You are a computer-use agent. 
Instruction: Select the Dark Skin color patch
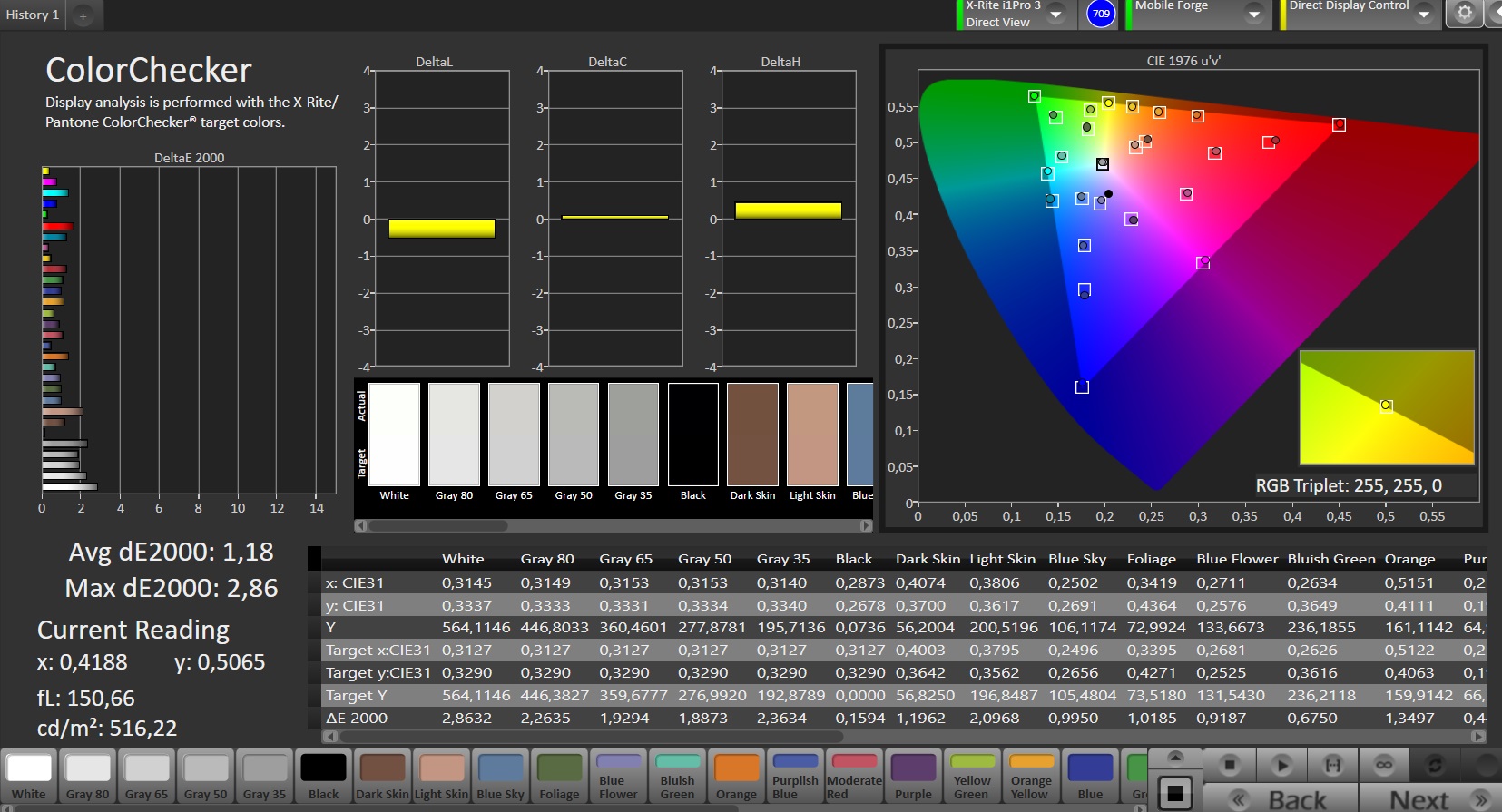tap(382, 777)
